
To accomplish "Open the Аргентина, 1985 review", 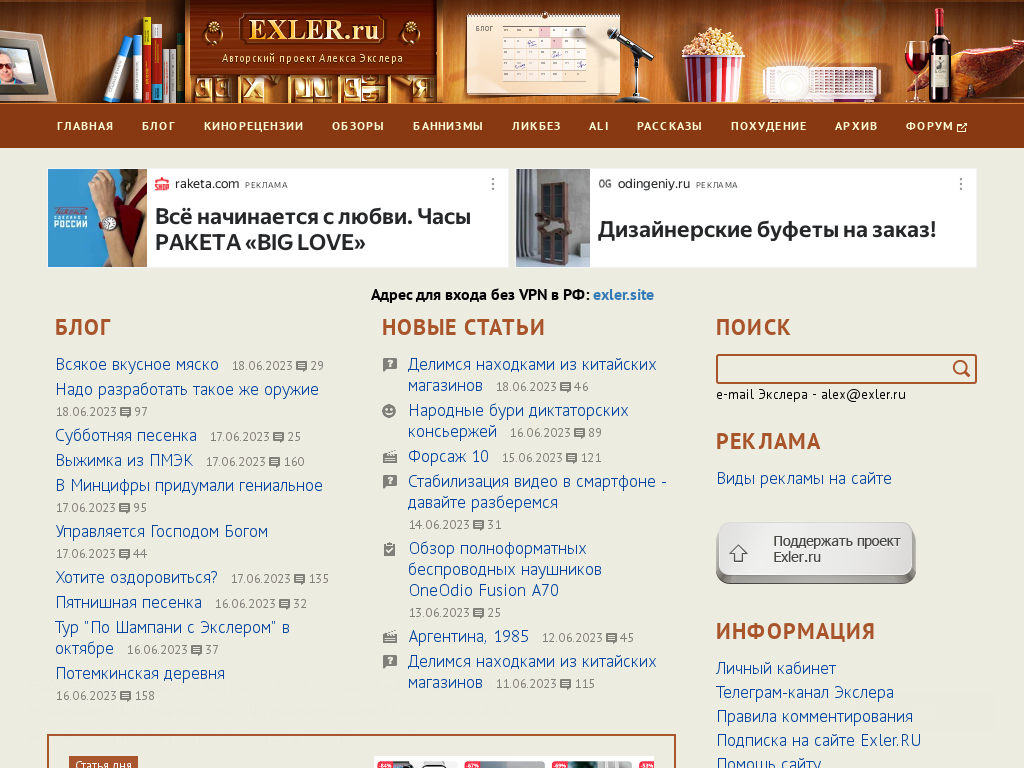I will [469, 637].
